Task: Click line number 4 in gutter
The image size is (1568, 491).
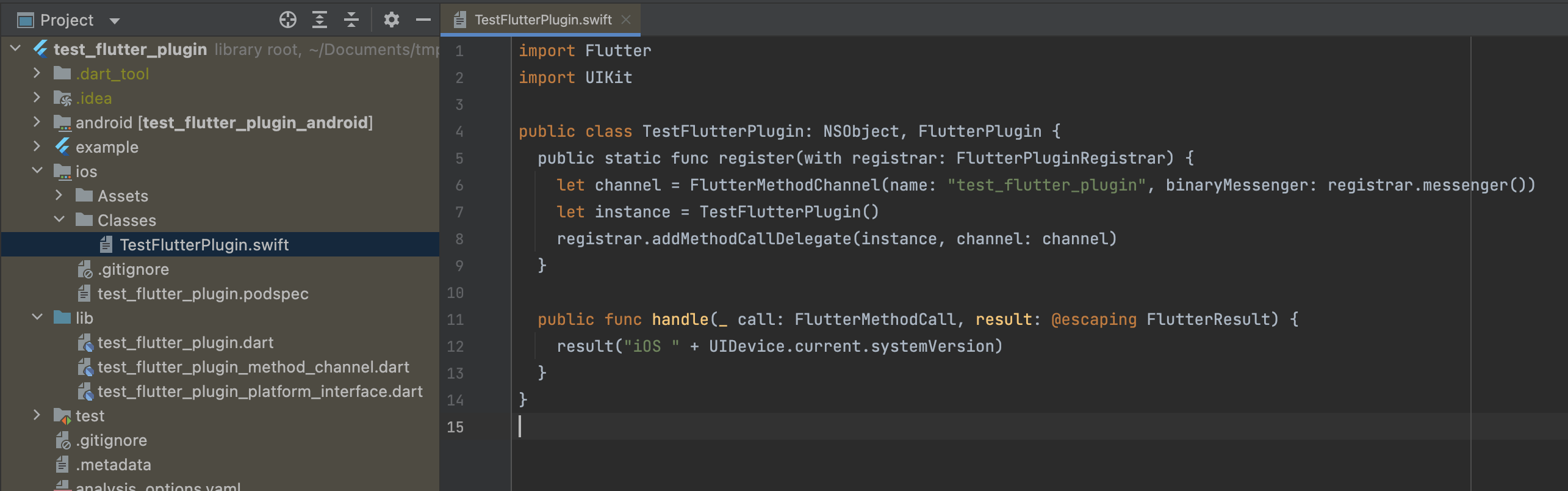Action: (x=459, y=131)
